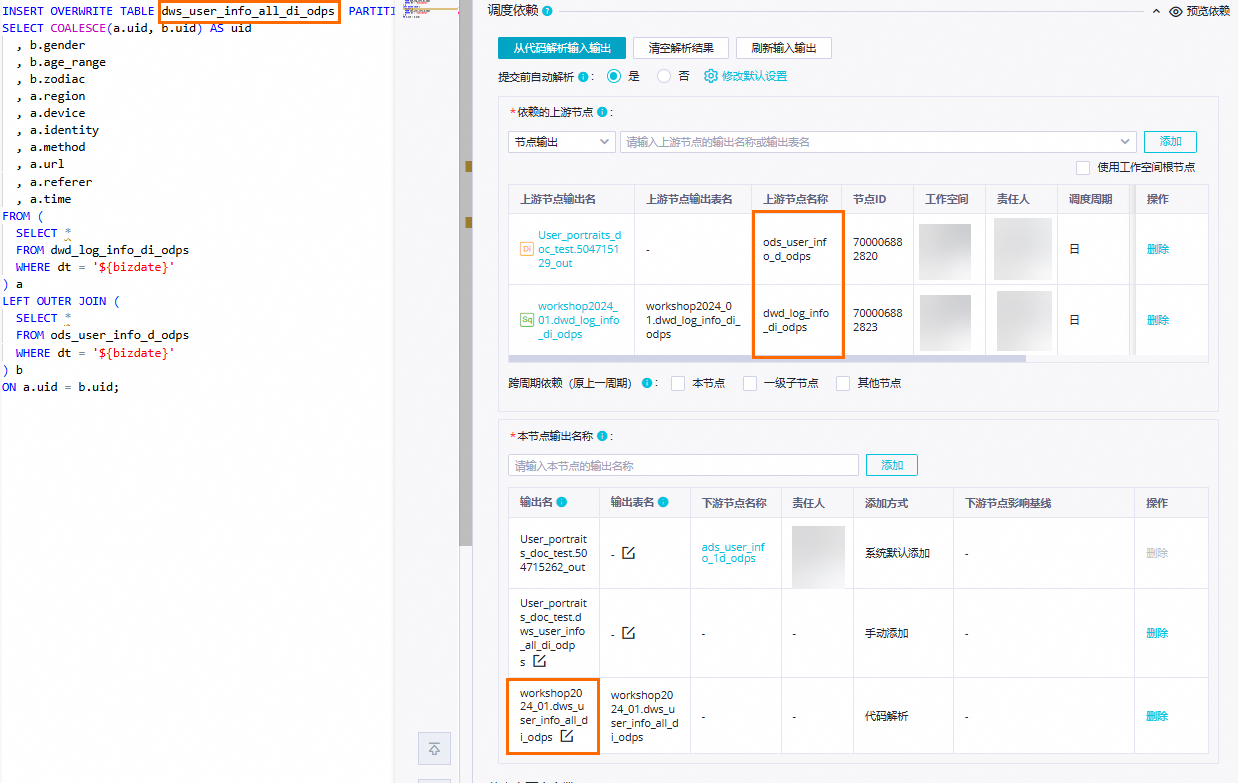
Task: Open User_portraits_doc_test.504715129_out link
Action: click(x=580, y=249)
